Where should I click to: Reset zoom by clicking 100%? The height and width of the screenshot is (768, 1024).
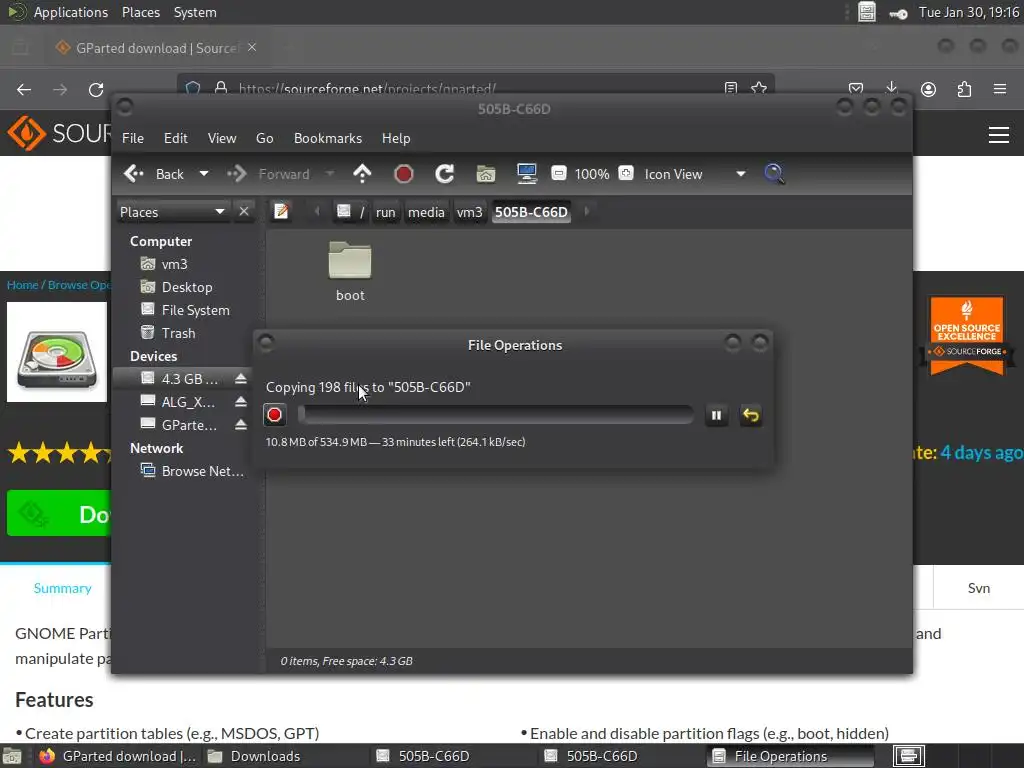(x=592, y=174)
